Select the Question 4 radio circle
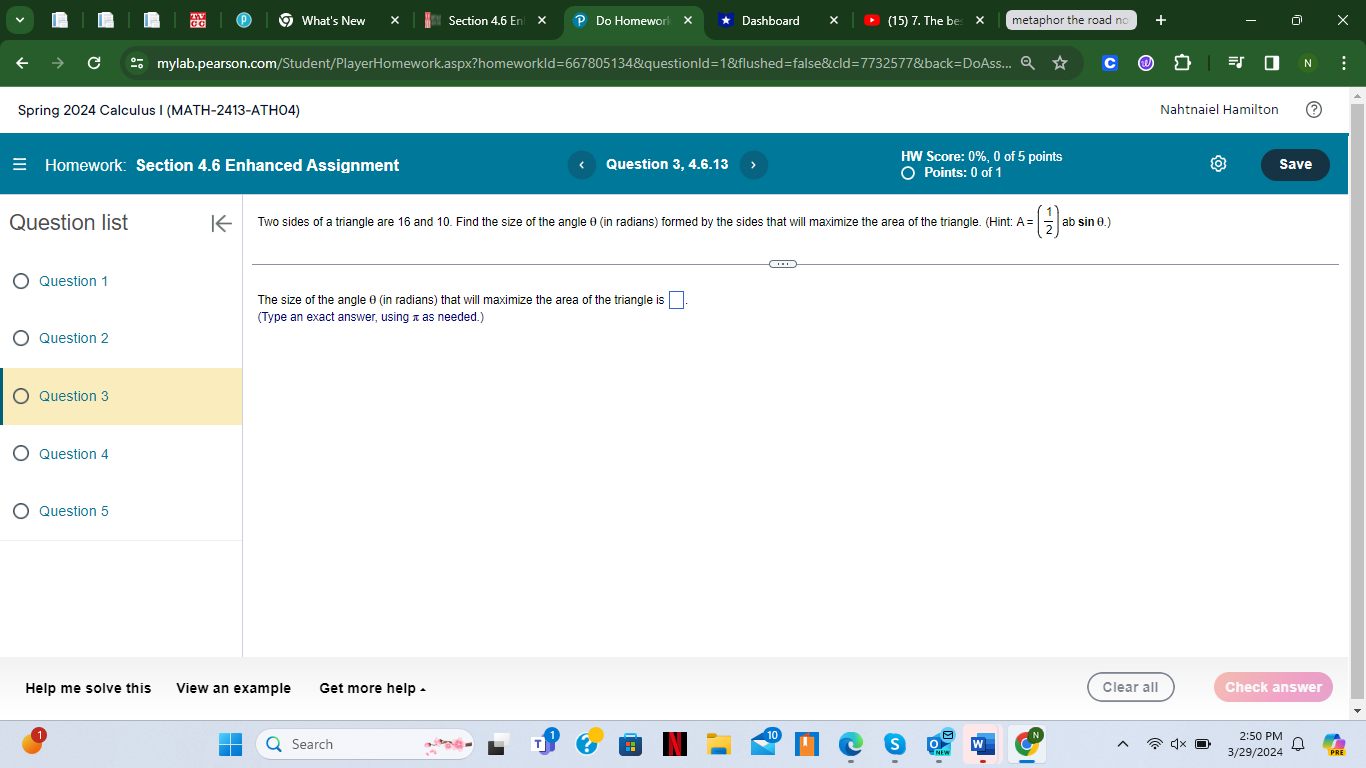 (21, 453)
